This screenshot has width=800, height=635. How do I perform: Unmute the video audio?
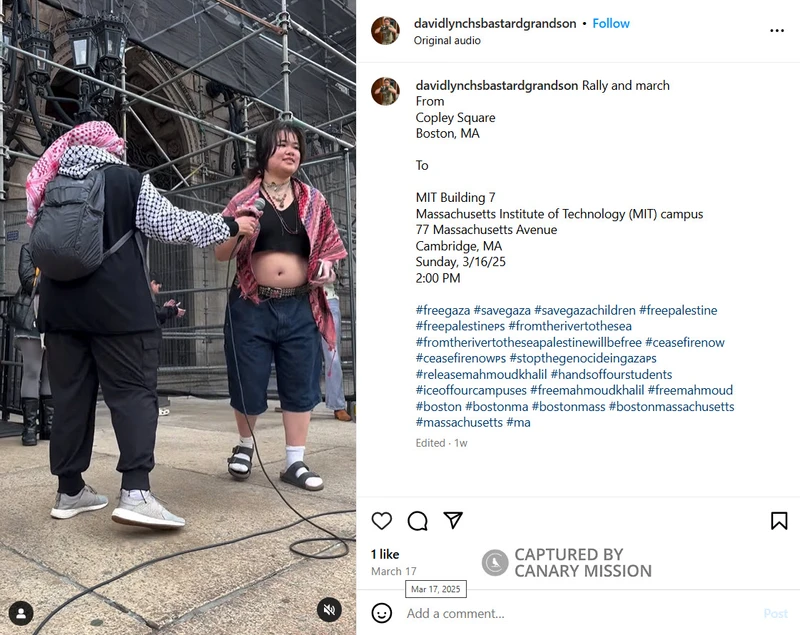pos(329,609)
